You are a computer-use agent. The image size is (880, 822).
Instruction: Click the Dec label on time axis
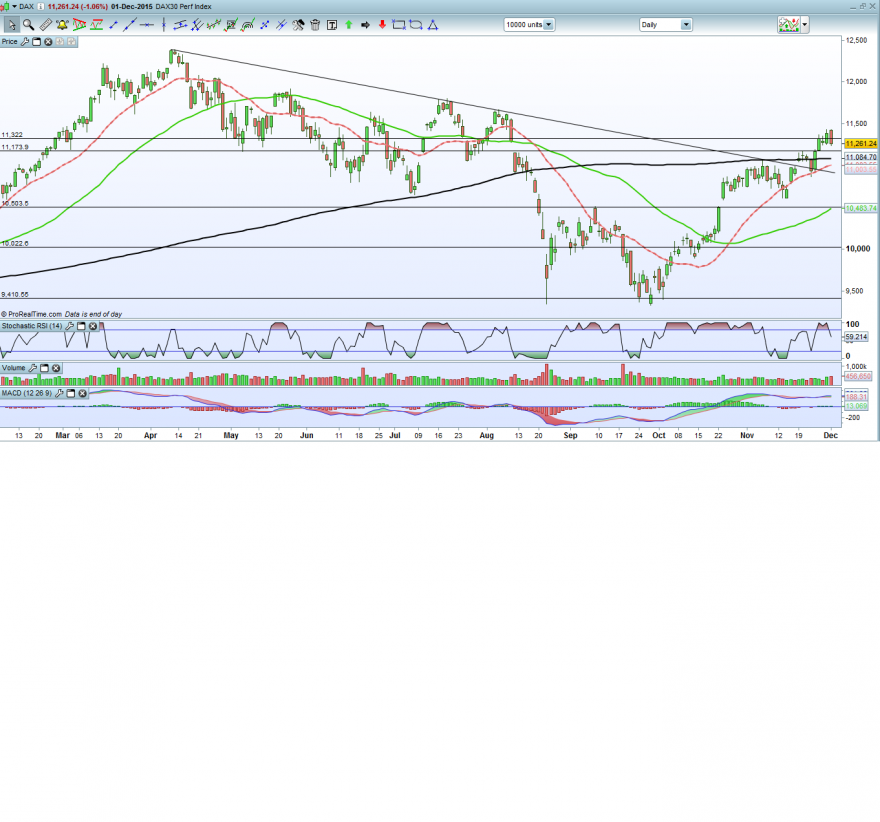point(831,435)
